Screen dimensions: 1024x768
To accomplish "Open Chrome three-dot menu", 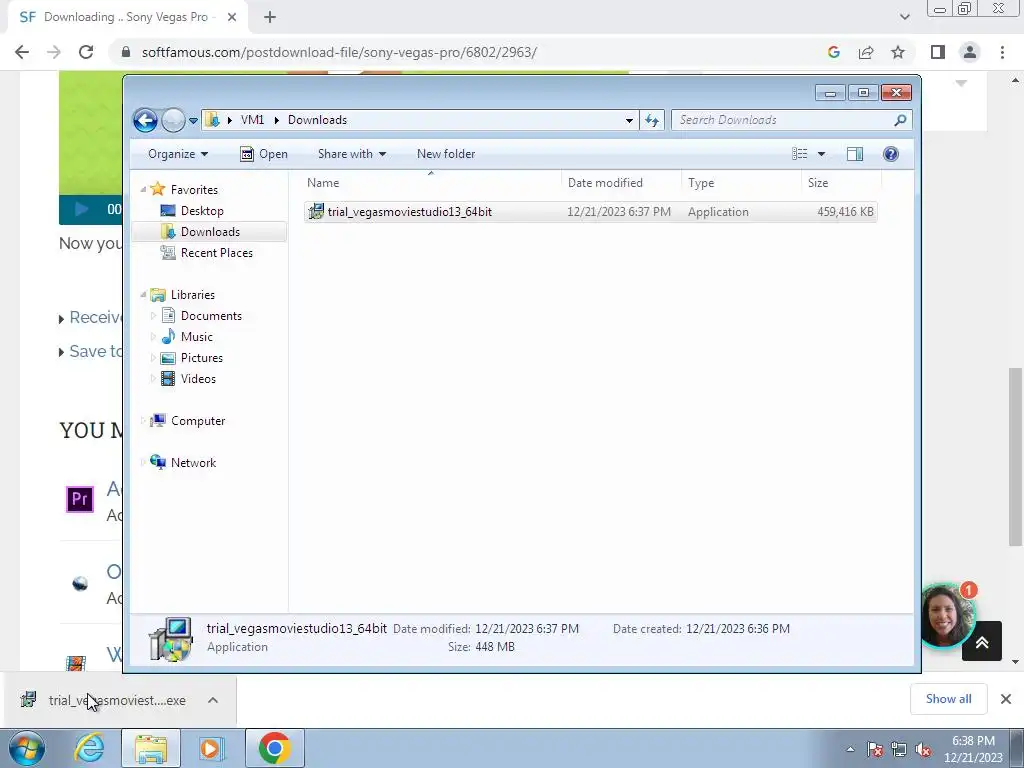I will point(1002,52).
